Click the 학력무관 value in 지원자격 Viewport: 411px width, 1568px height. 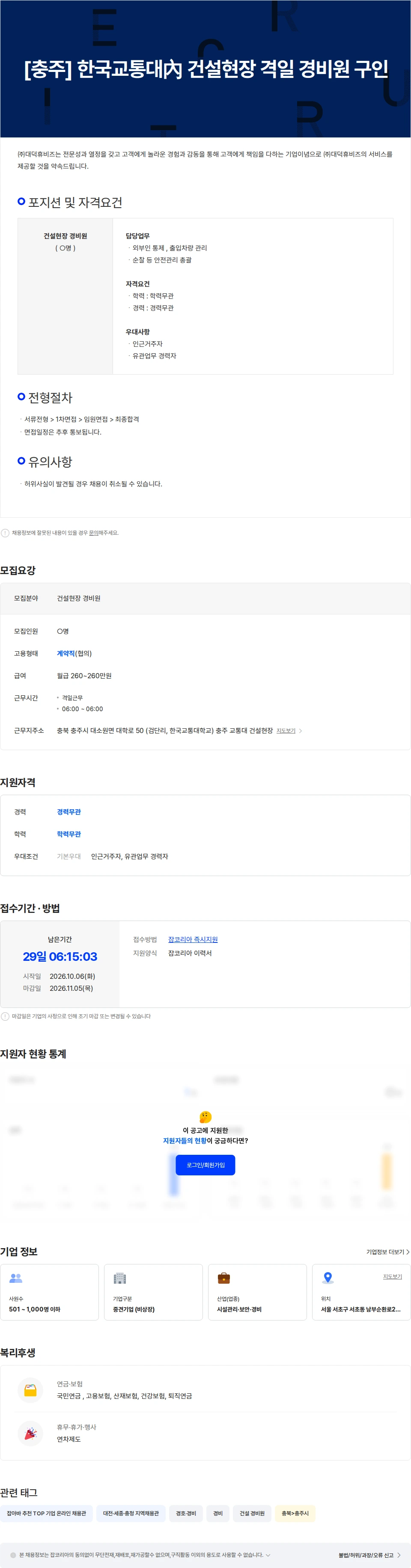[x=69, y=834]
